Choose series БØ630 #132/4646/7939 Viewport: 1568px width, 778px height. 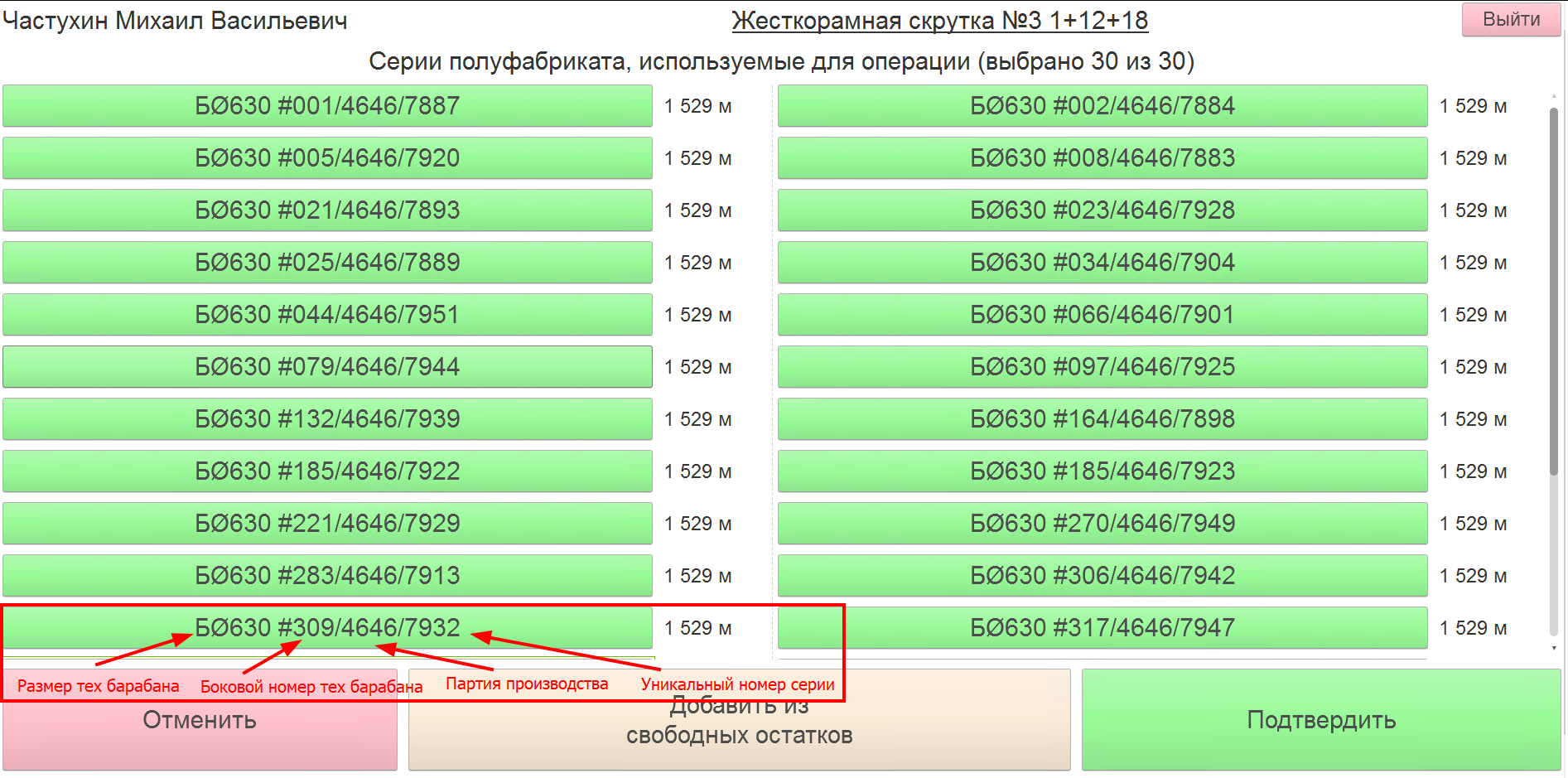[x=327, y=418]
